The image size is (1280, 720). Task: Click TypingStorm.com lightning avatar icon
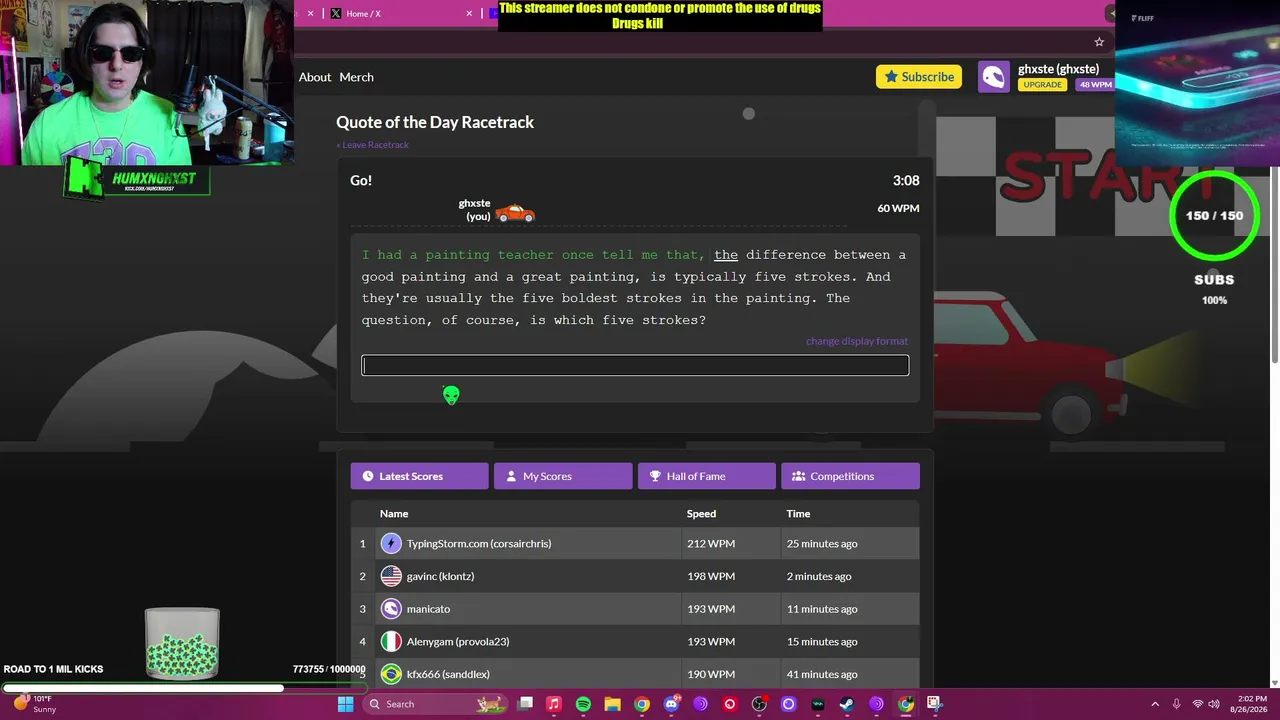(391, 543)
